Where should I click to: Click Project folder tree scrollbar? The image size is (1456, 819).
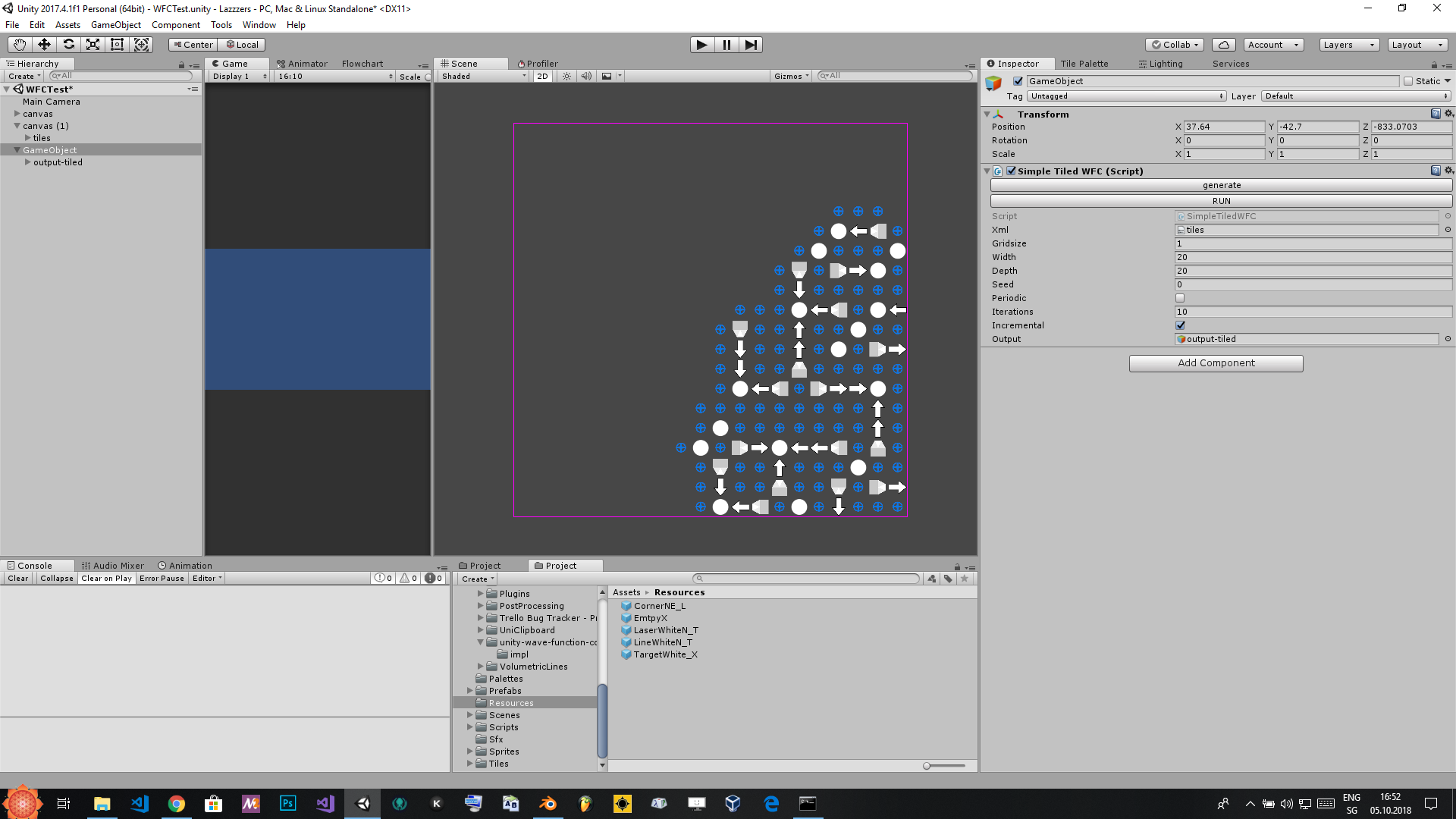[x=602, y=720]
